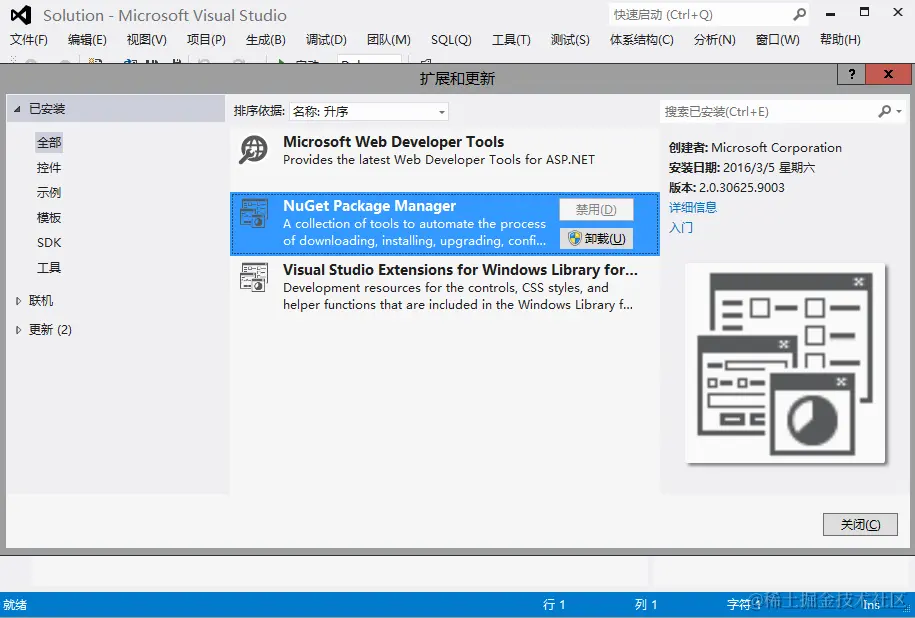This screenshot has width=915, height=618.
Task: Select the Visual Studio Extensions for Windows Library entry
Action: point(445,287)
